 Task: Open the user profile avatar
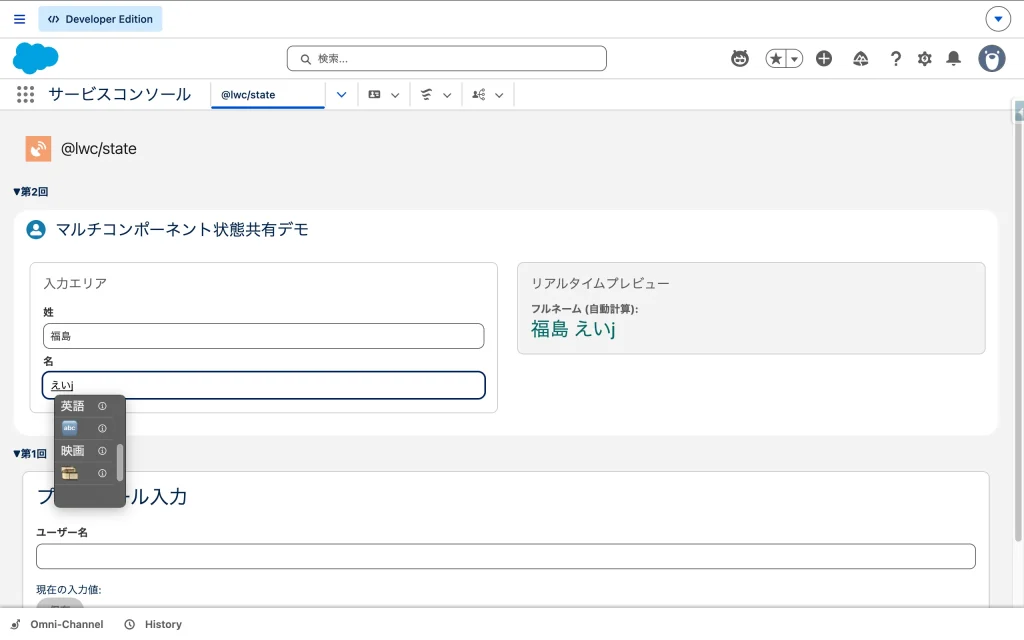coord(992,59)
